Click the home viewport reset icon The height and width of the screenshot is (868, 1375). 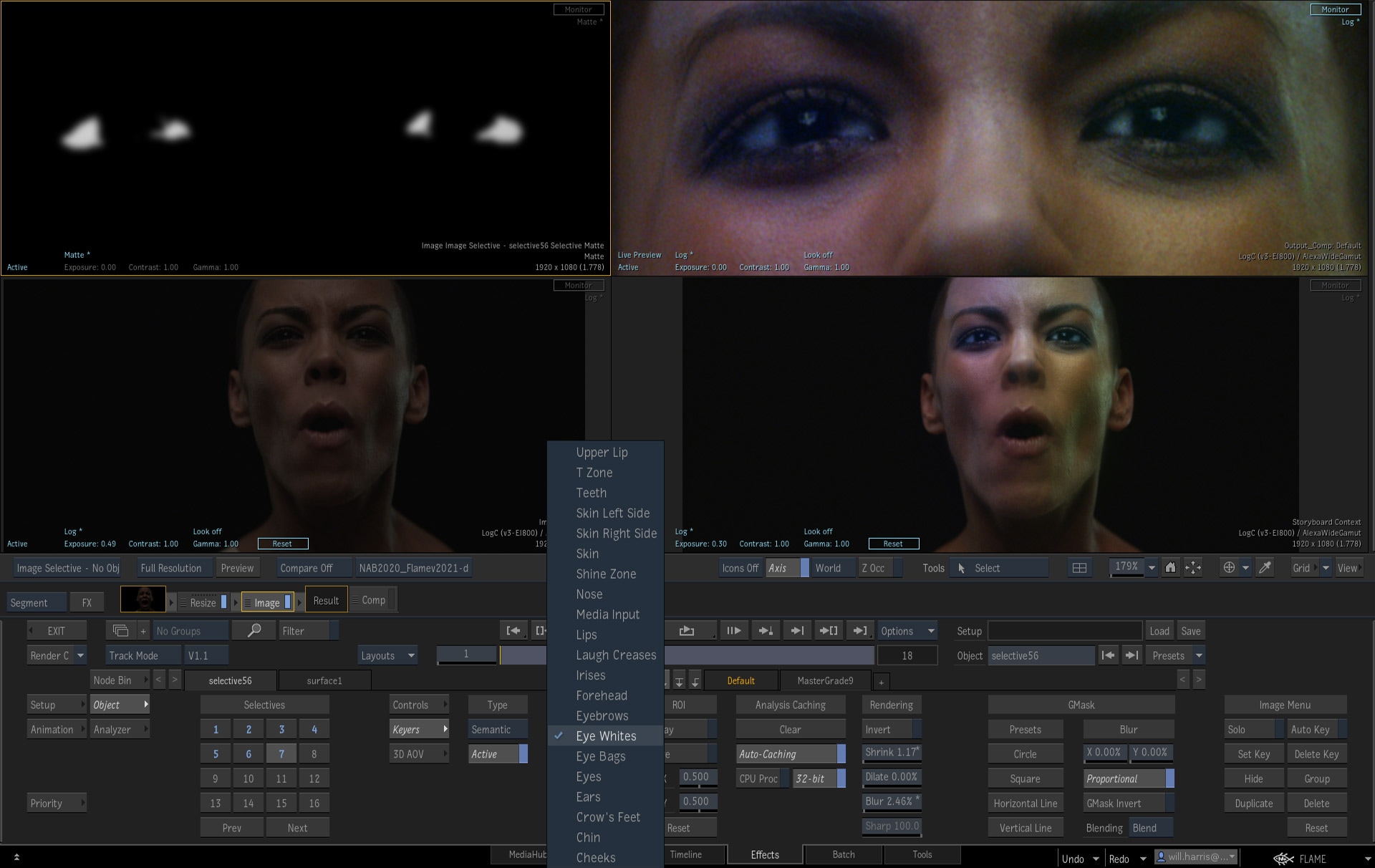(x=1170, y=568)
